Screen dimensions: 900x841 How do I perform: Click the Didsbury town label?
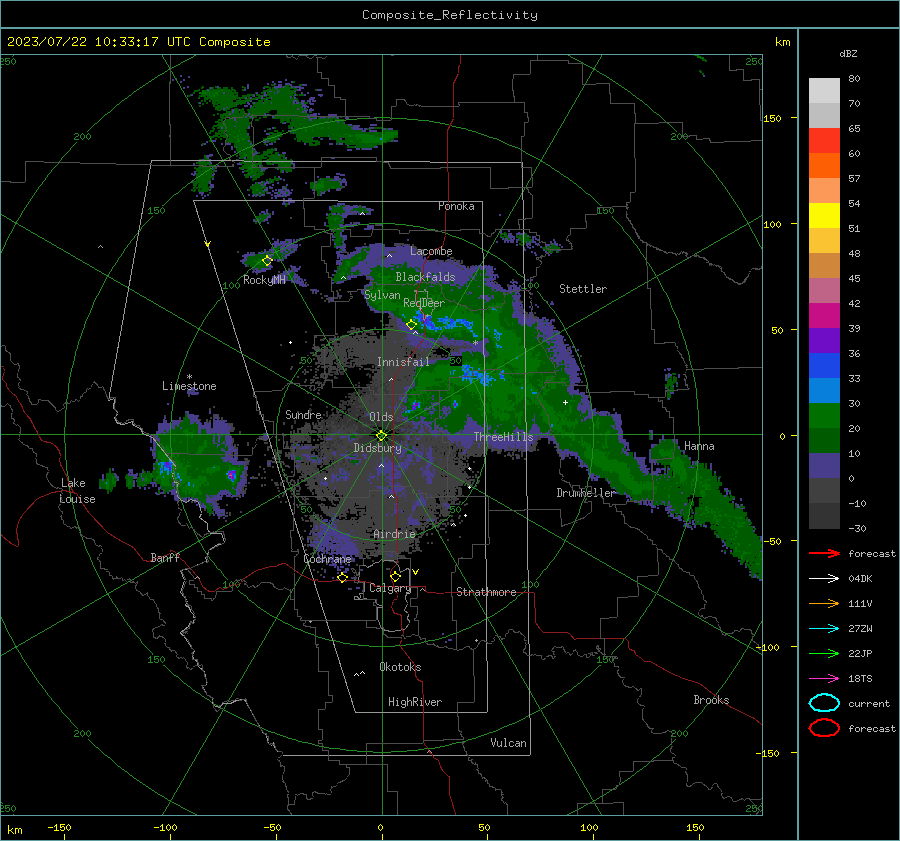[x=377, y=448]
